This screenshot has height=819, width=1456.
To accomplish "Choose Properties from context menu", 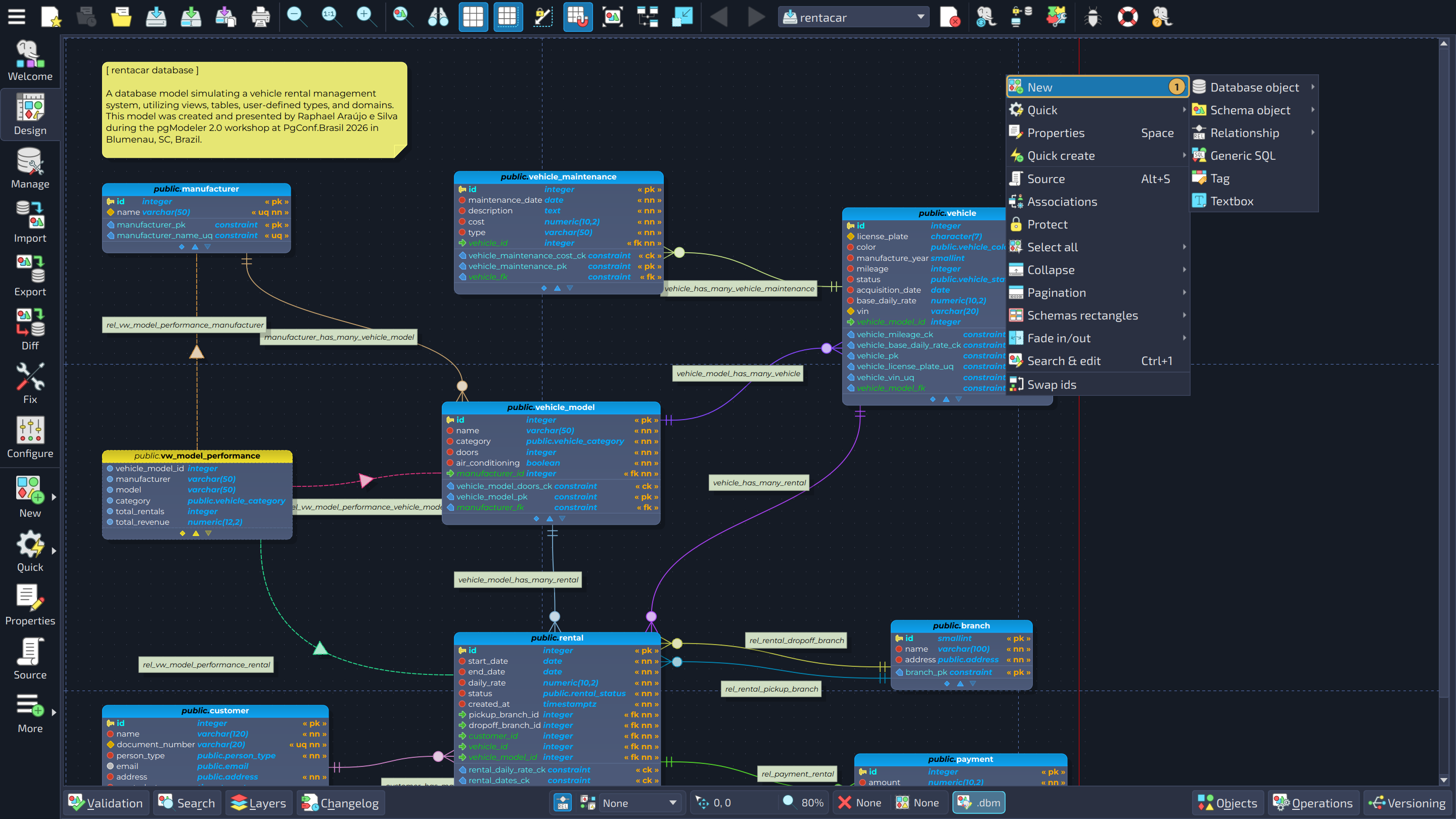I will [1098, 133].
